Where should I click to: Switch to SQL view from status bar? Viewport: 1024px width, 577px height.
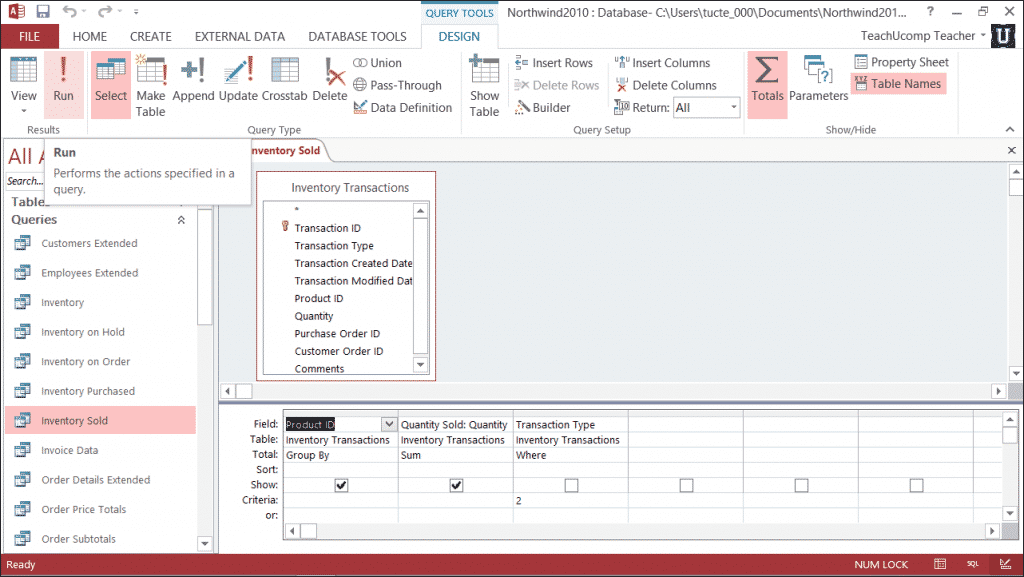972,564
